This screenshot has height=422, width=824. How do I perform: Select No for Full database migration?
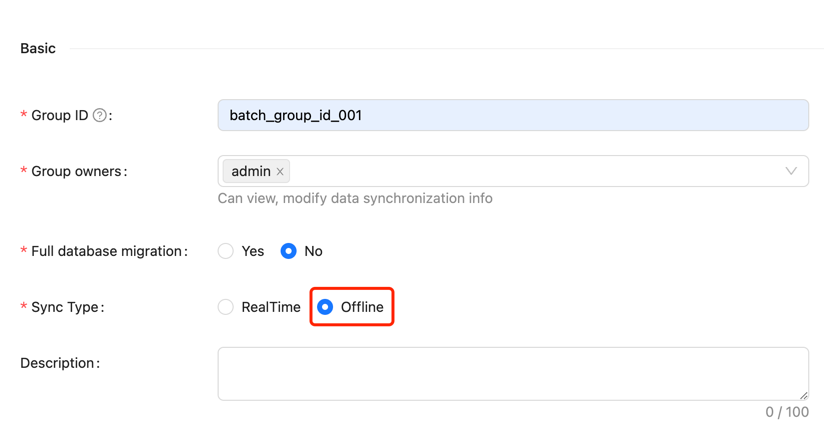click(x=289, y=251)
